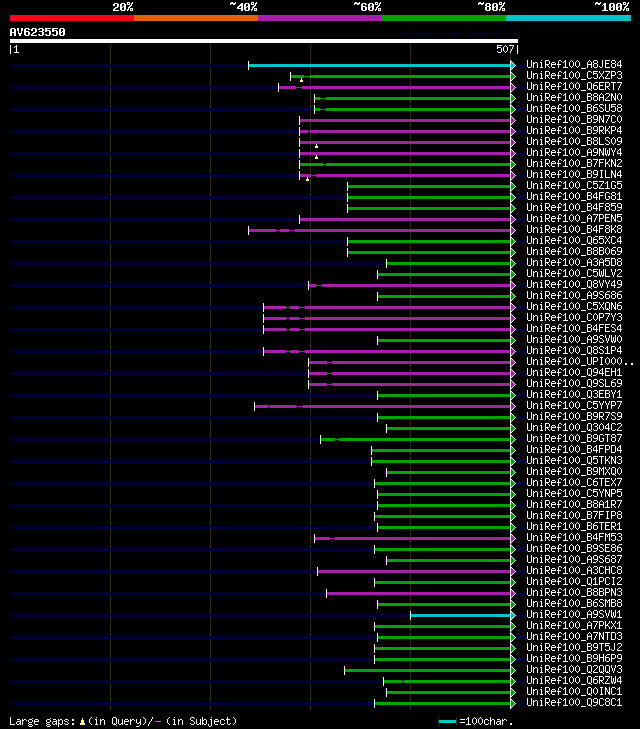Select the UniRef100_C5XQN6 label
The width and height of the screenshot is (640, 729).
[x=574, y=306]
